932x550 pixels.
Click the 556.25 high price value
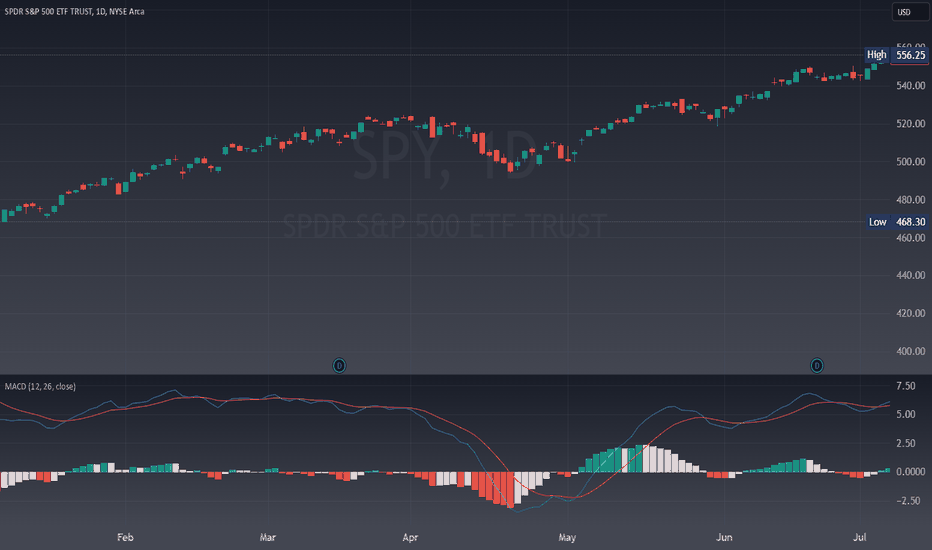click(911, 55)
